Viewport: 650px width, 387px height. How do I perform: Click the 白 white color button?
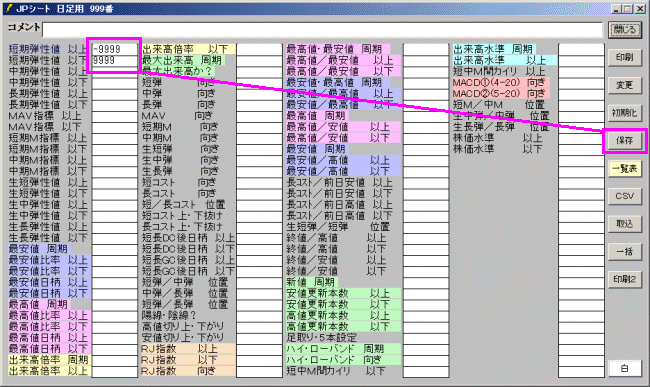click(x=624, y=368)
